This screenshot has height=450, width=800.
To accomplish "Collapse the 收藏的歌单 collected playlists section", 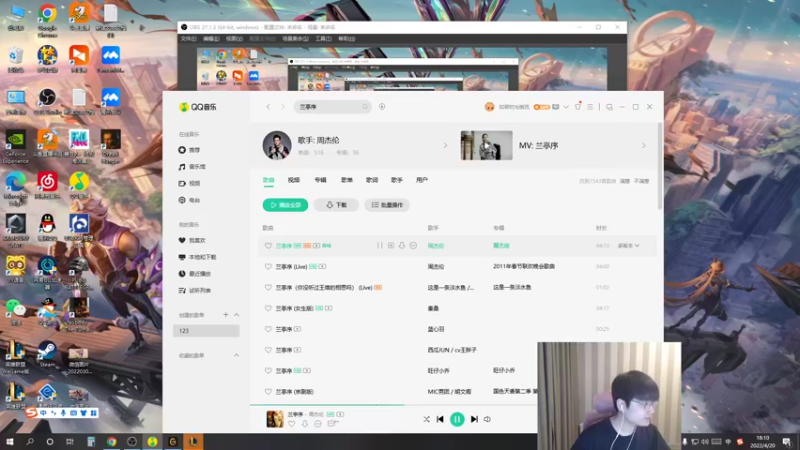I will (x=236, y=355).
